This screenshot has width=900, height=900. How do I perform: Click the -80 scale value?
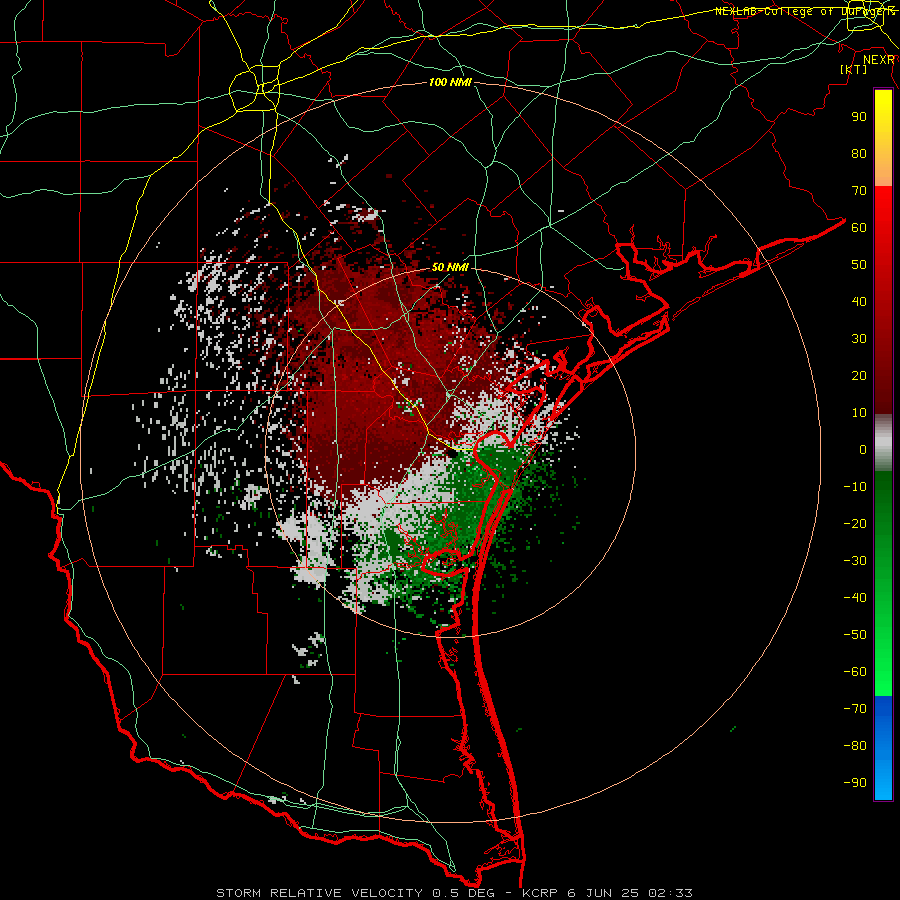(855, 746)
